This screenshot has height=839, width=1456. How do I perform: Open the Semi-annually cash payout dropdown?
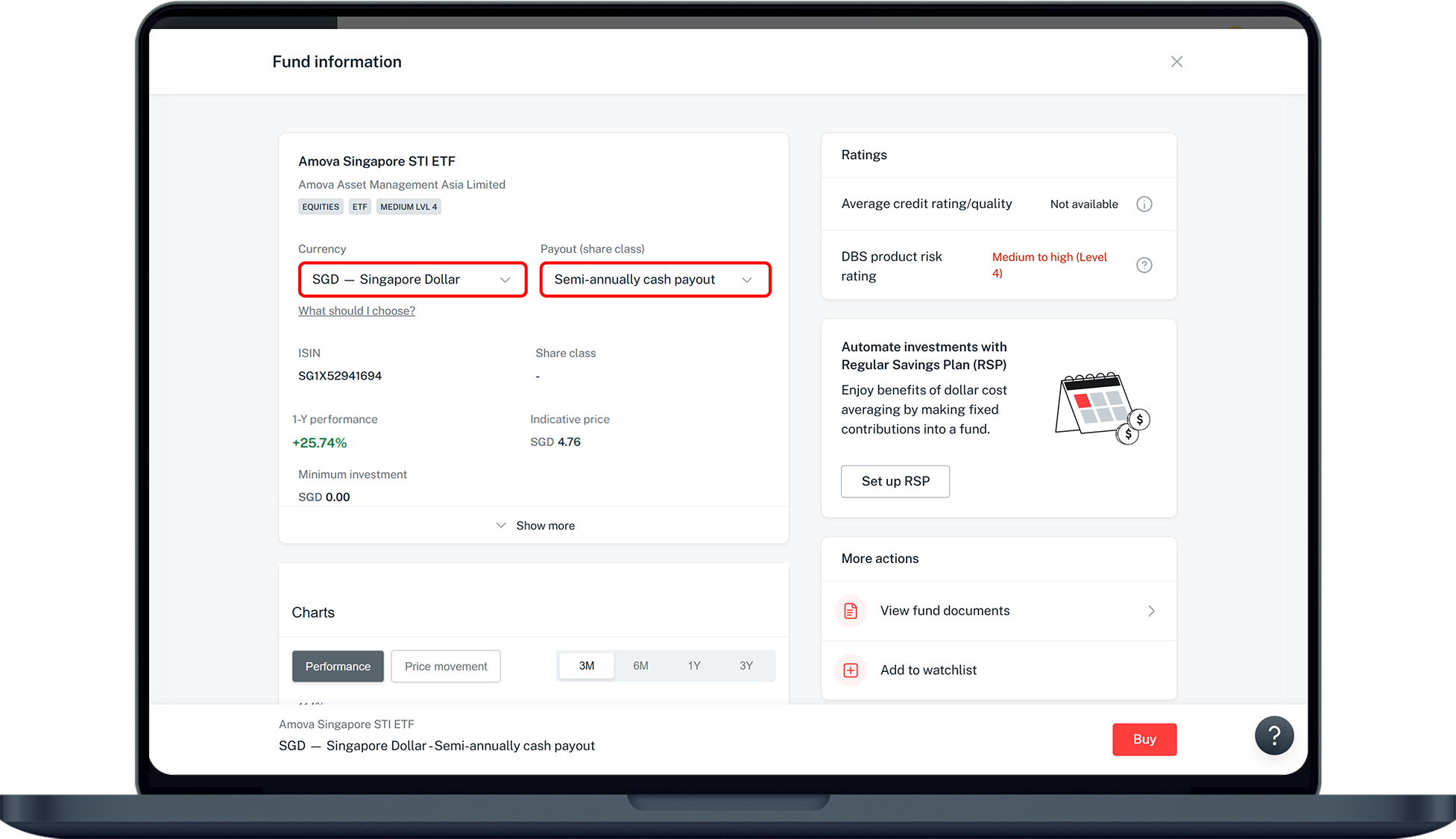click(x=655, y=280)
